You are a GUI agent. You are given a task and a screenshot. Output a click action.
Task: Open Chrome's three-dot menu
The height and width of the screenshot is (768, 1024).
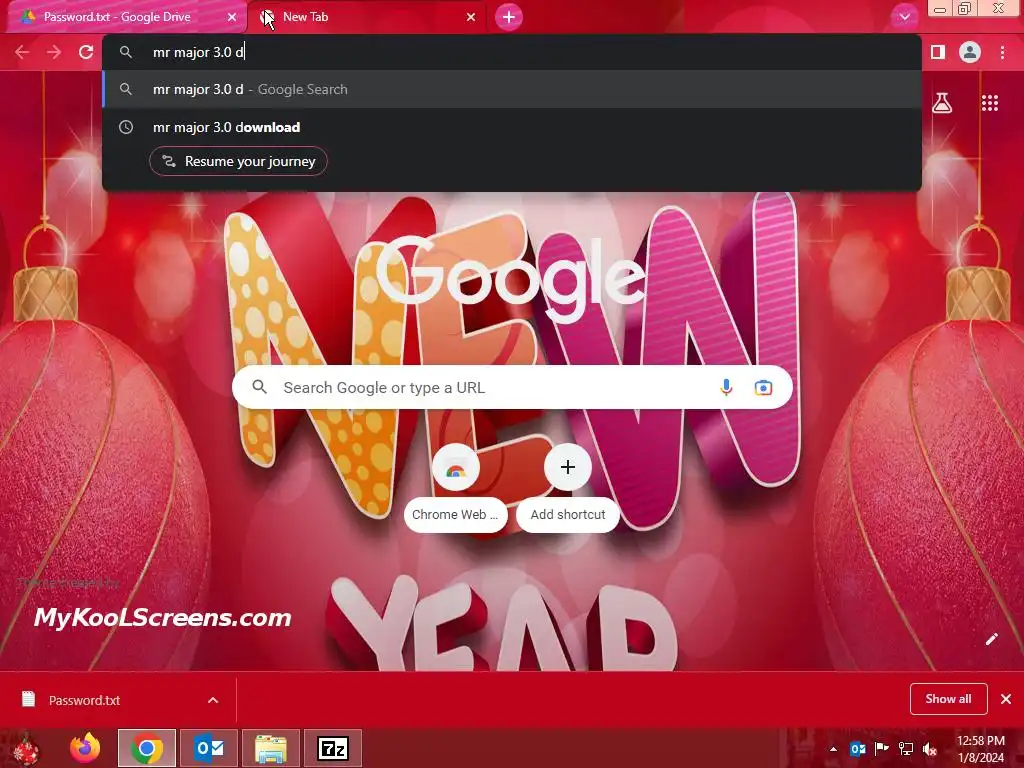pos(1002,52)
